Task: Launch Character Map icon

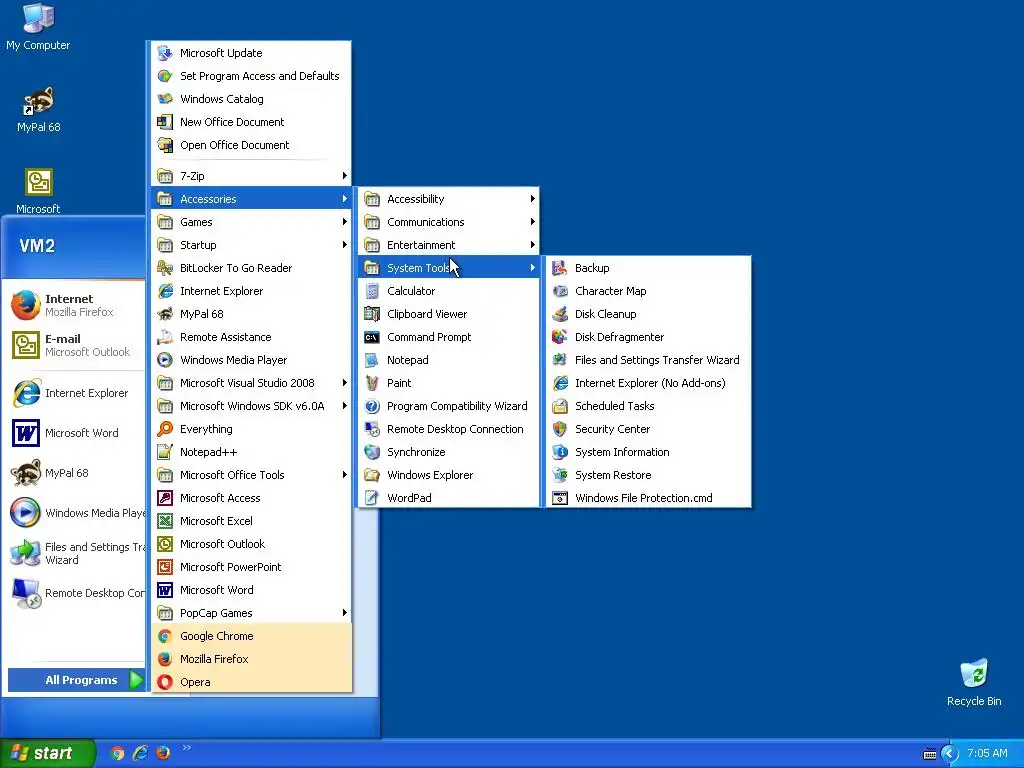Action: (560, 291)
